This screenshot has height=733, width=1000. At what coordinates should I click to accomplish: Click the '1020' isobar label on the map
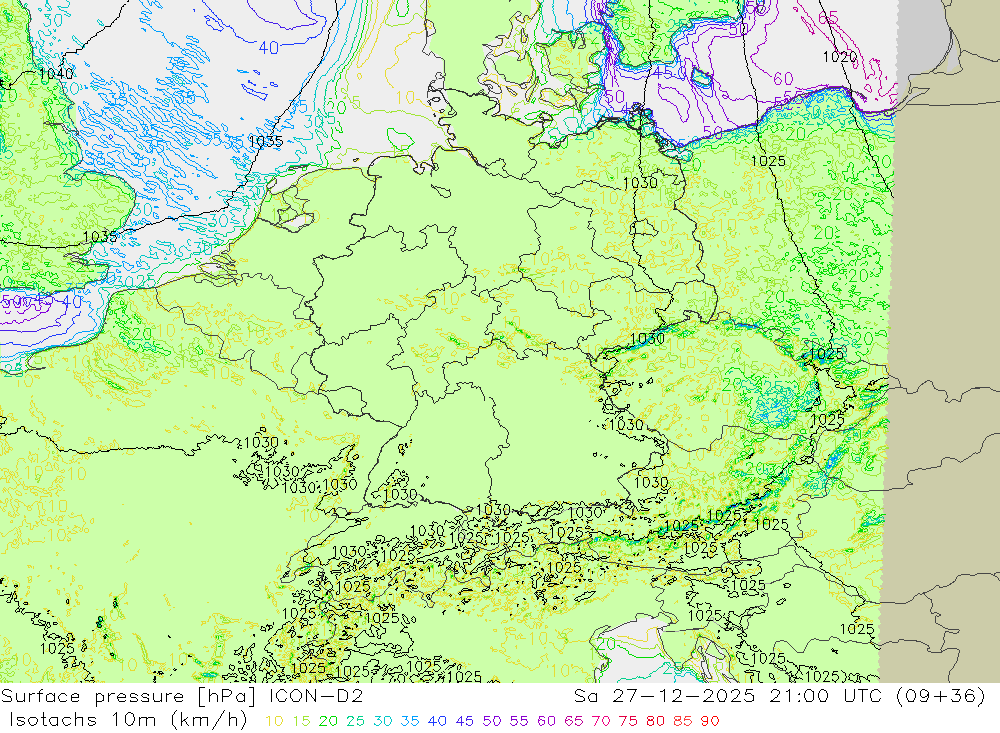tap(840, 57)
